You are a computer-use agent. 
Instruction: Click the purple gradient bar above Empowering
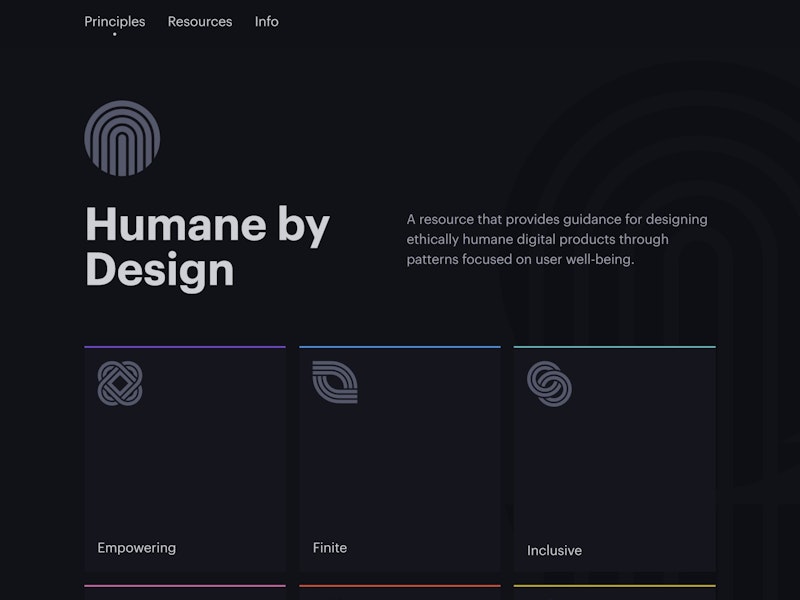pyautogui.click(x=184, y=344)
